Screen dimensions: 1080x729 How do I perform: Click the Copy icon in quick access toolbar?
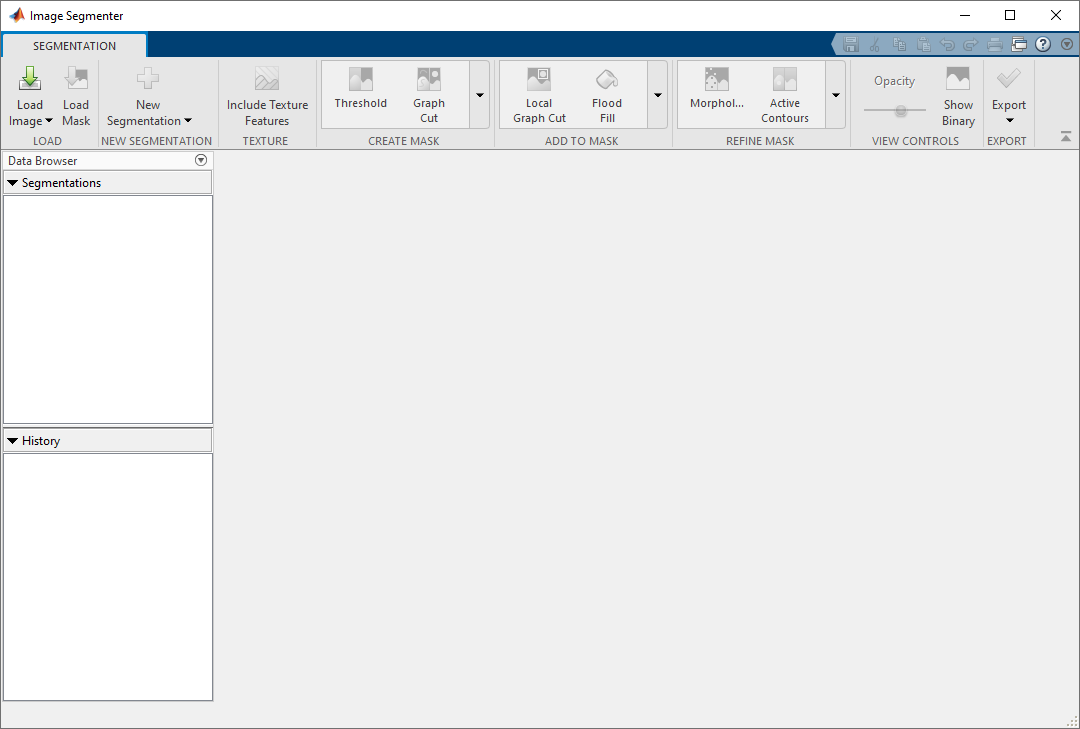click(x=899, y=45)
